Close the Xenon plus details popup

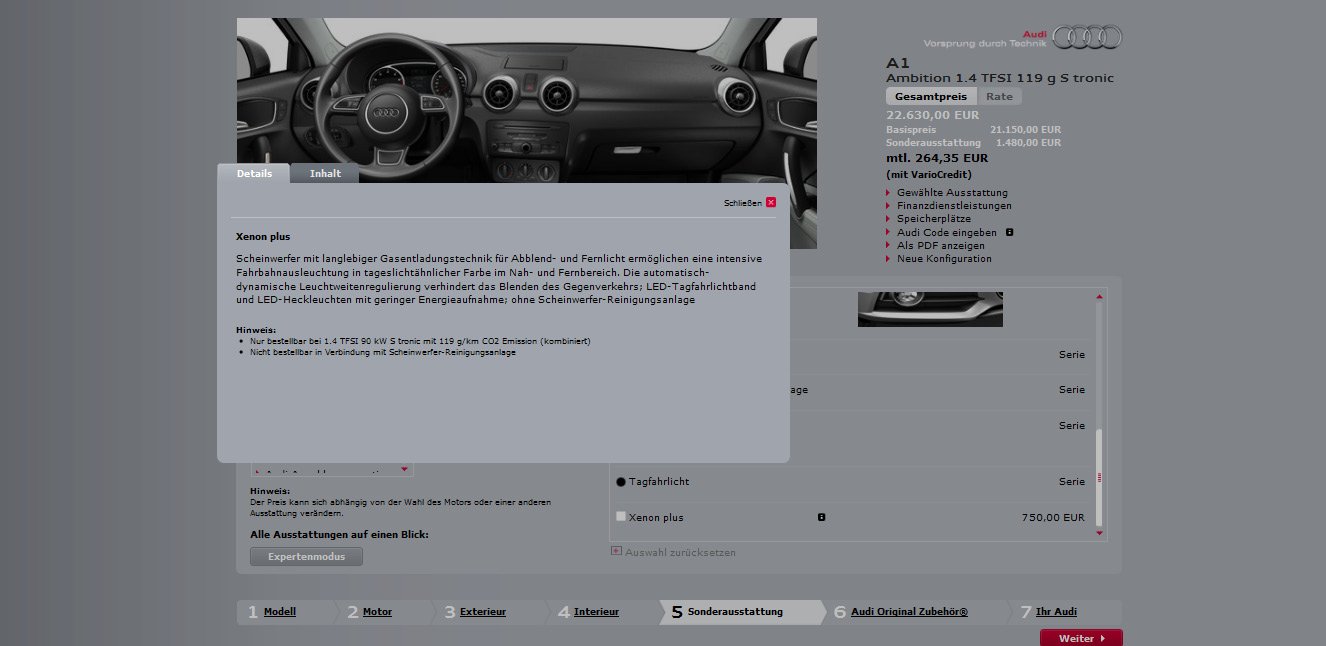coord(770,202)
